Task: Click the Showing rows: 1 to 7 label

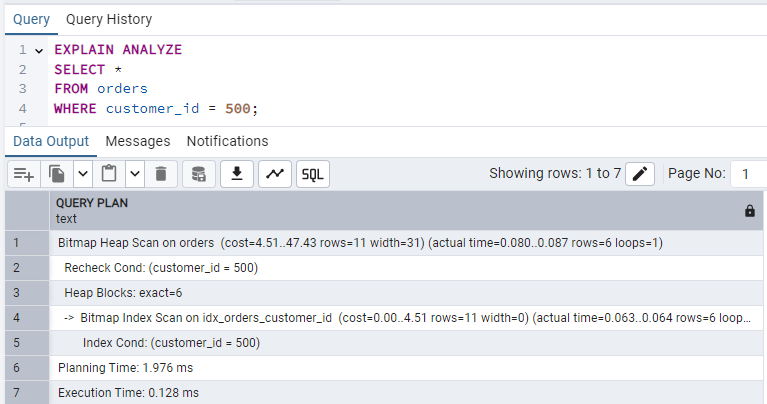Action: [555, 174]
